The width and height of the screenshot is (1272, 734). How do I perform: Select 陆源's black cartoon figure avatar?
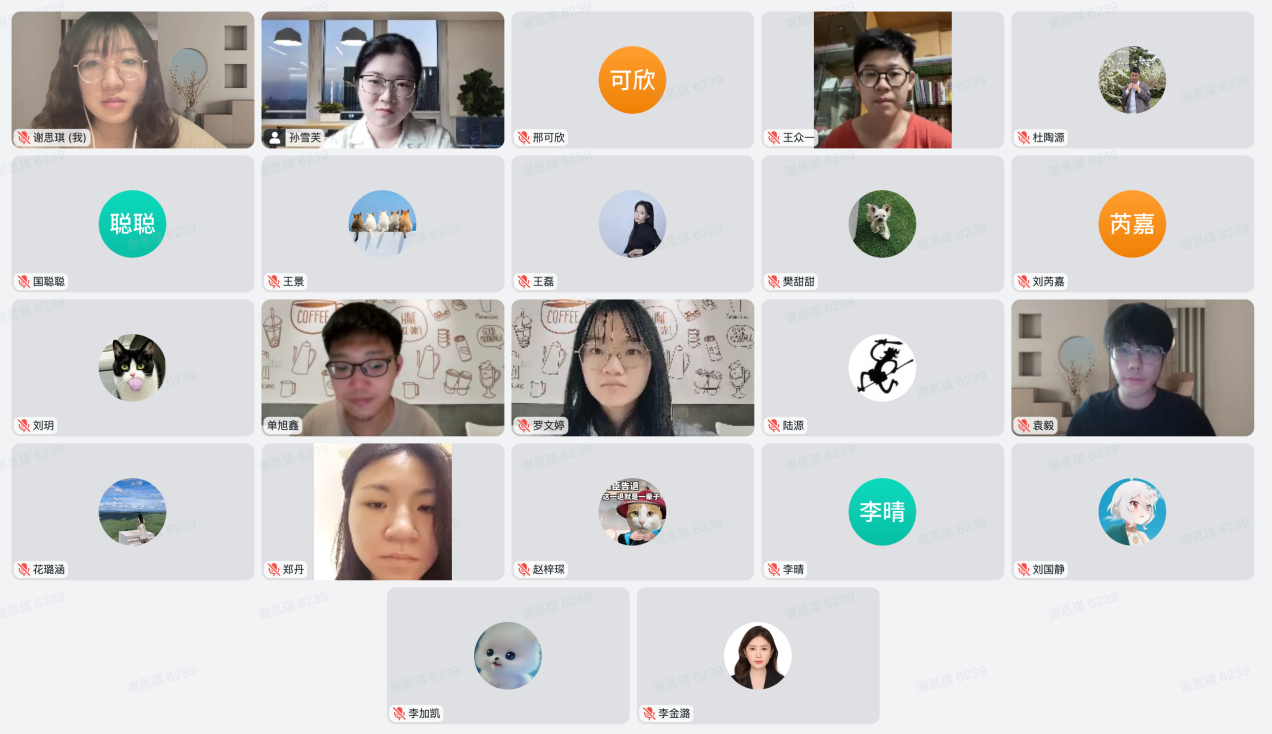point(882,368)
